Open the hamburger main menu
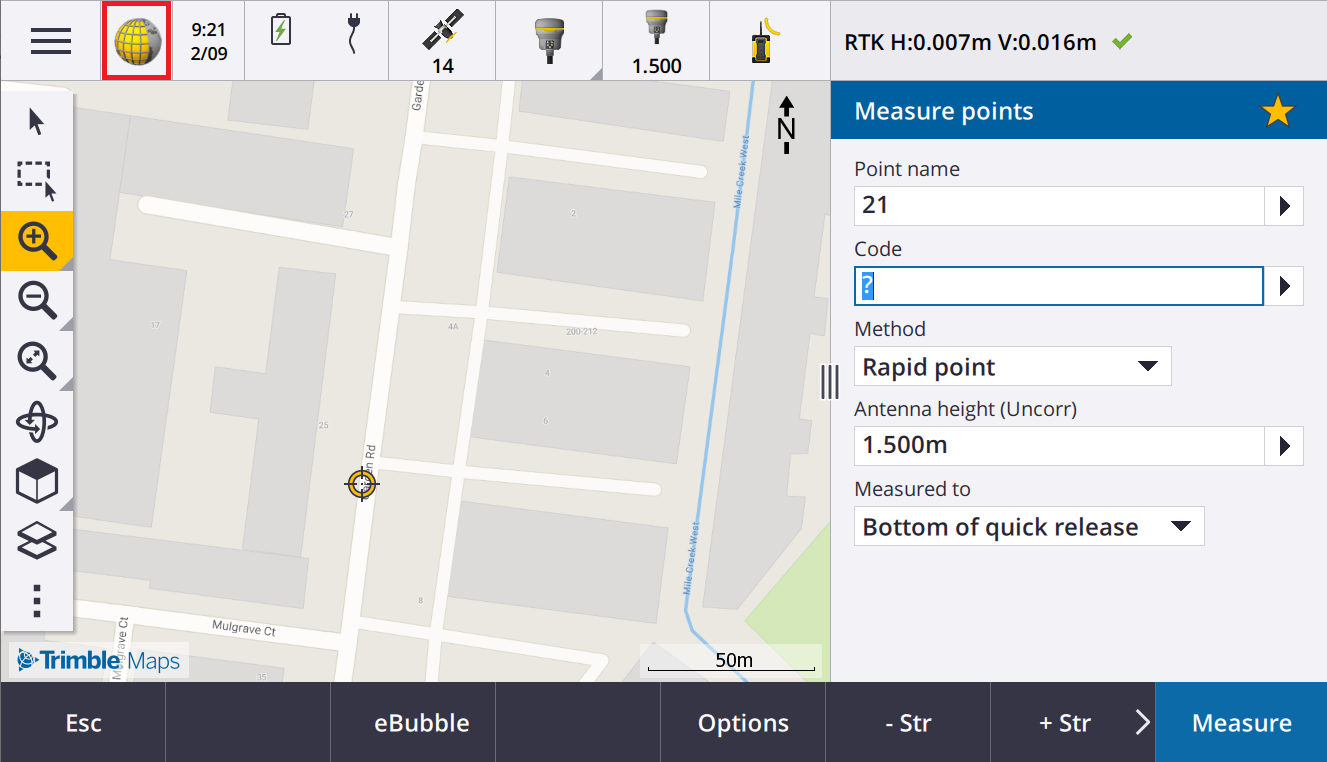 click(x=50, y=41)
